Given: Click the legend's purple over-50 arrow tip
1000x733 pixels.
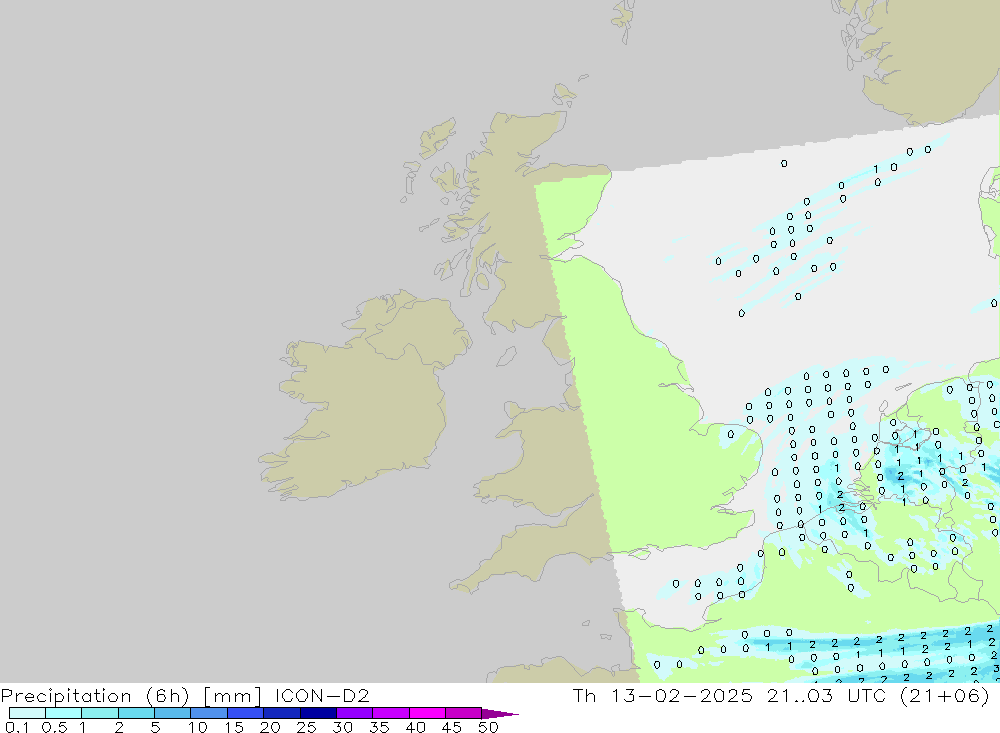Looking at the screenshot, I should 499,714.
